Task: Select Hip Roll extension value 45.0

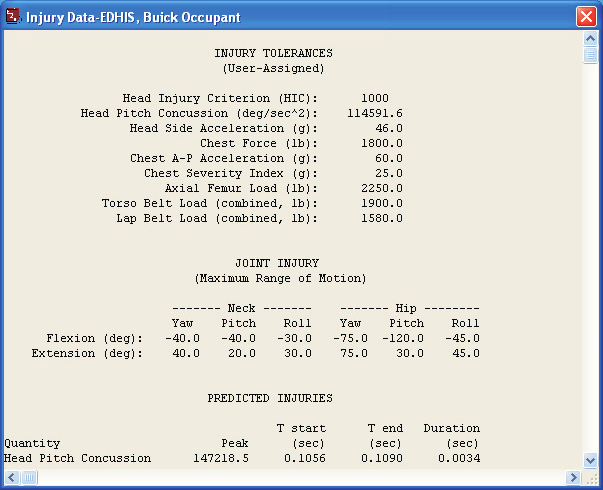Action: point(466,353)
